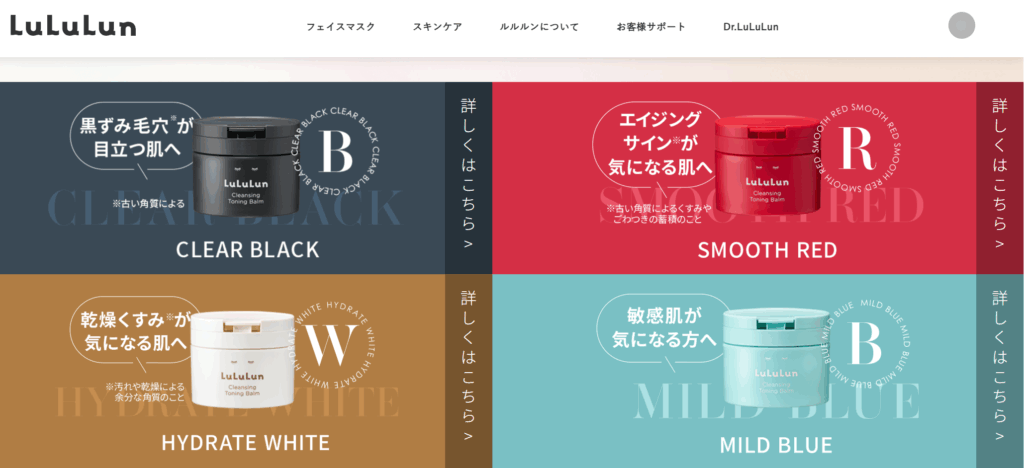Click the black Cleansing Toning Balm jar
Screen dimensions: 1024x468
(248, 166)
